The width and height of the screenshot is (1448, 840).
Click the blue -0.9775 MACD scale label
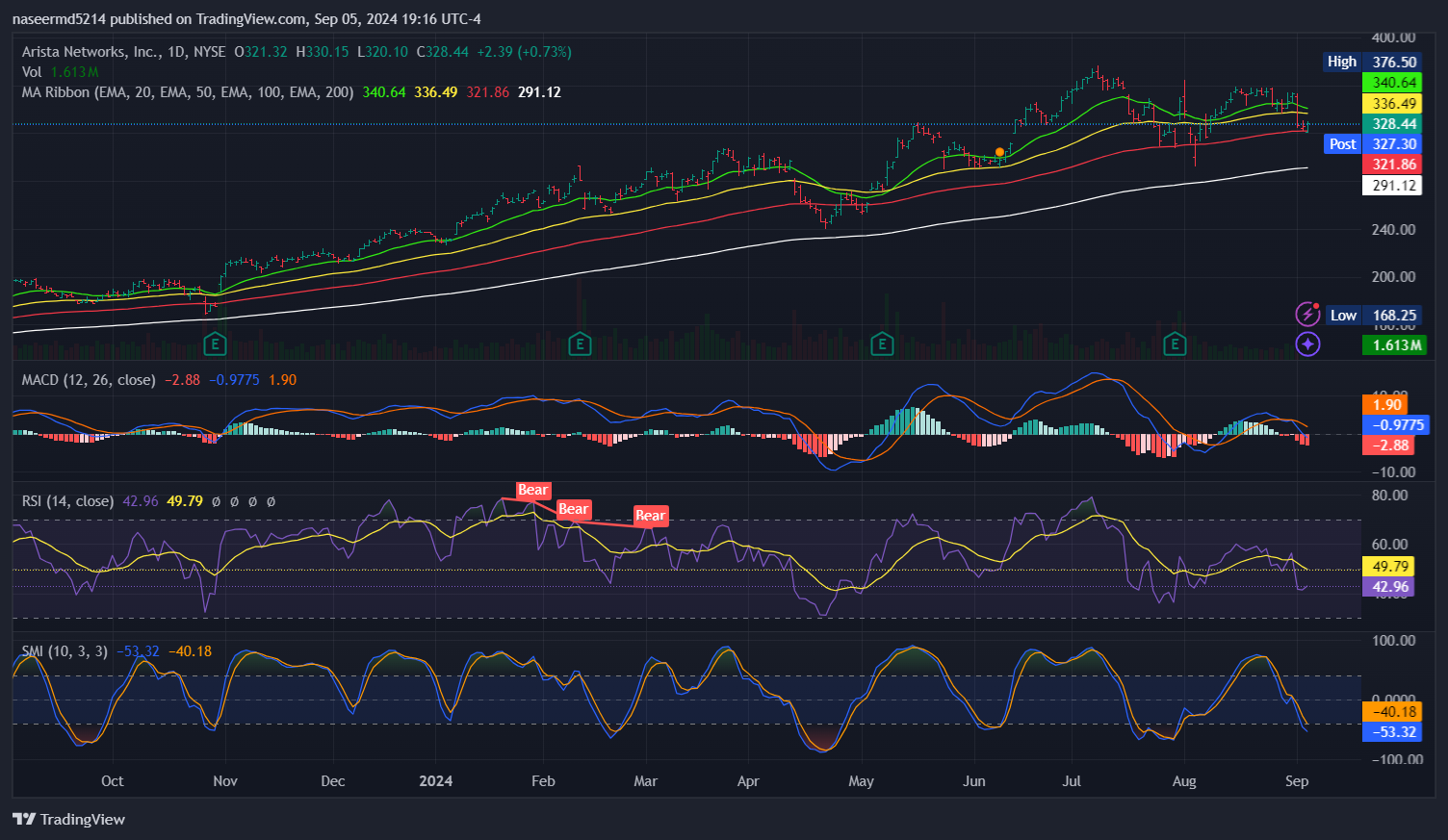pos(1396,425)
